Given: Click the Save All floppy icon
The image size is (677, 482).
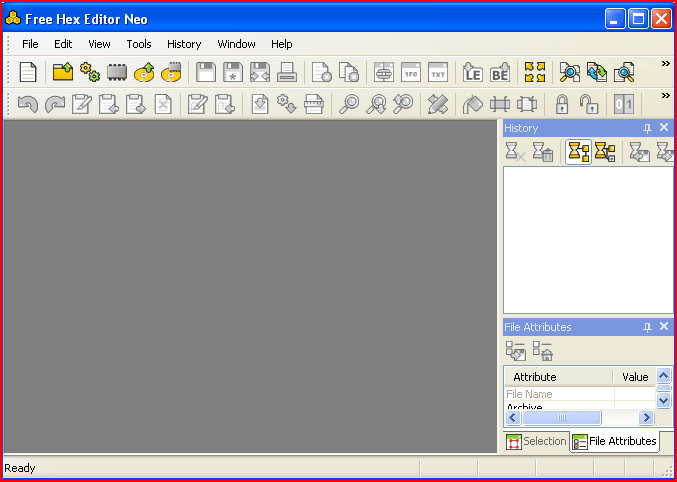Looking at the screenshot, I should point(260,72).
